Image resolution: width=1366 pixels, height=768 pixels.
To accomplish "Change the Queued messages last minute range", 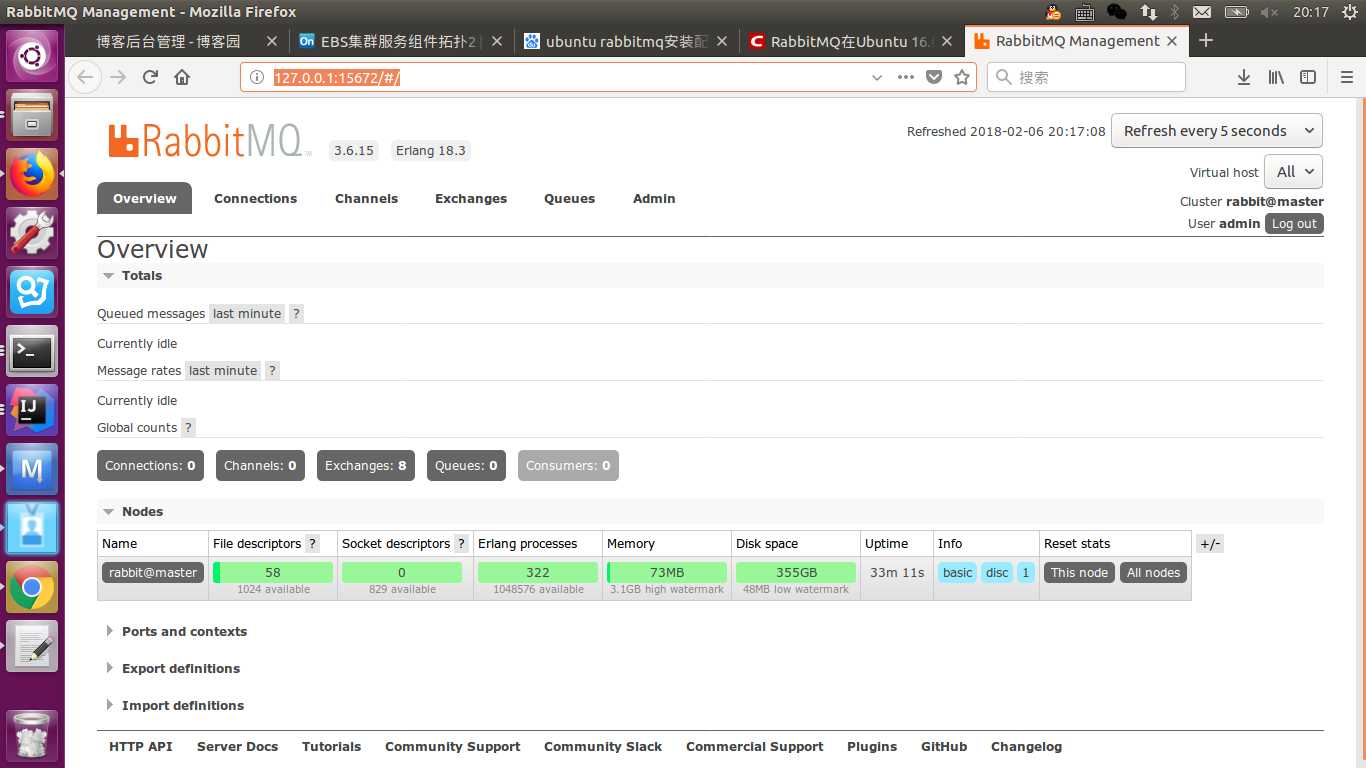I will point(247,313).
